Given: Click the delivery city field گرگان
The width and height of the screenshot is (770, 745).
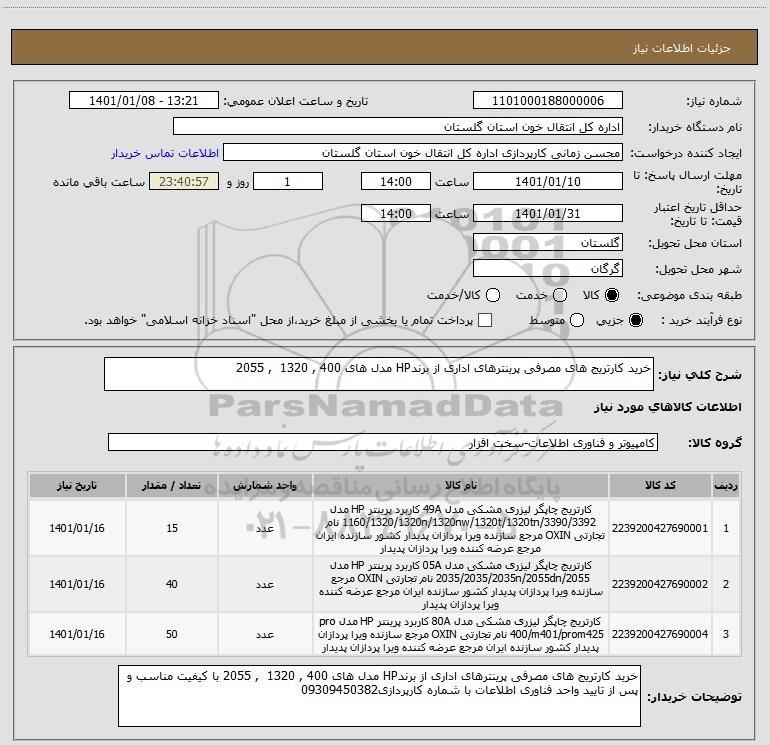Looking at the screenshot, I should click(x=548, y=268).
